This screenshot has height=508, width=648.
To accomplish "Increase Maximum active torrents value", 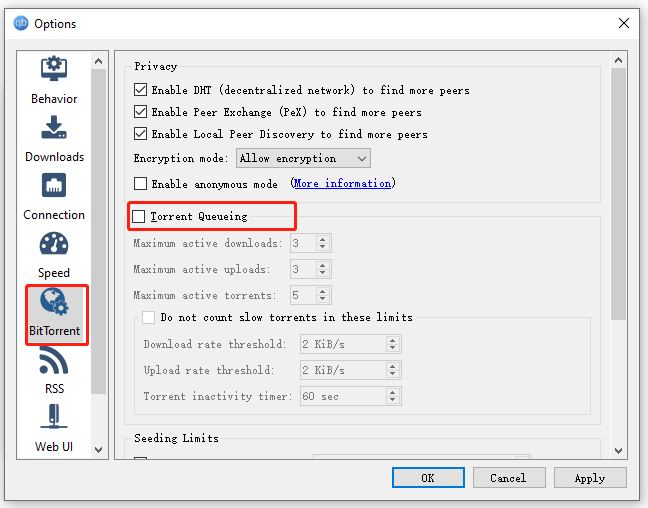I will point(323,291).
